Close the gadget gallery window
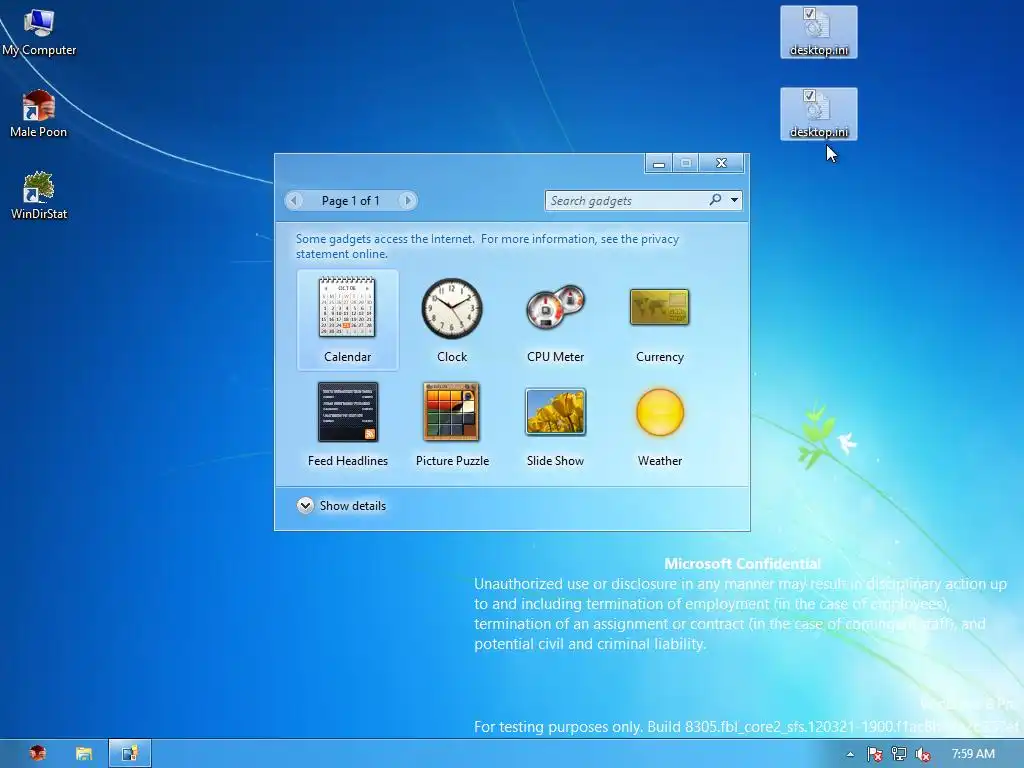Viewport: 1024px width, 768px height. coord(721,163)
